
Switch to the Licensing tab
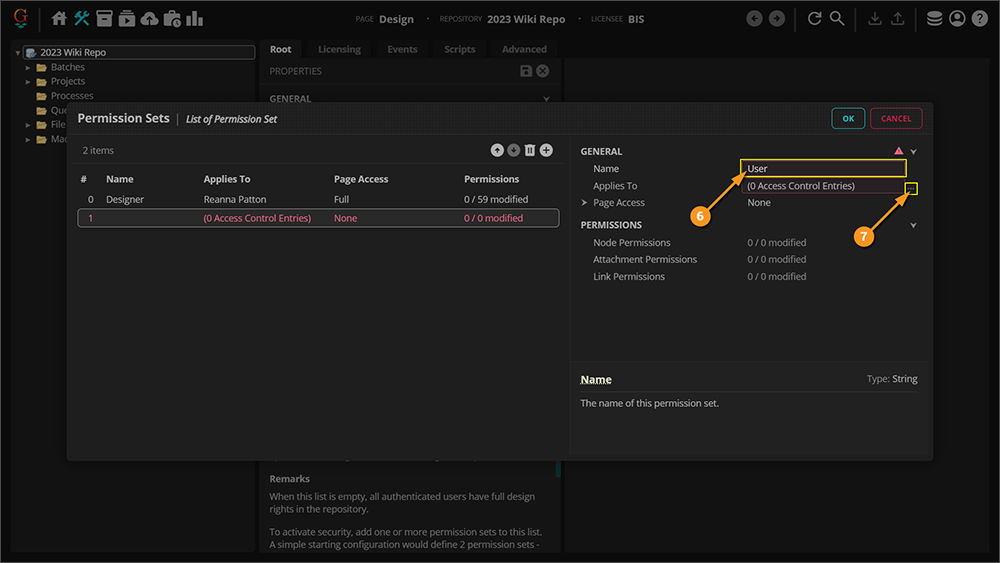pyautogui.click(x=339, y=49)
